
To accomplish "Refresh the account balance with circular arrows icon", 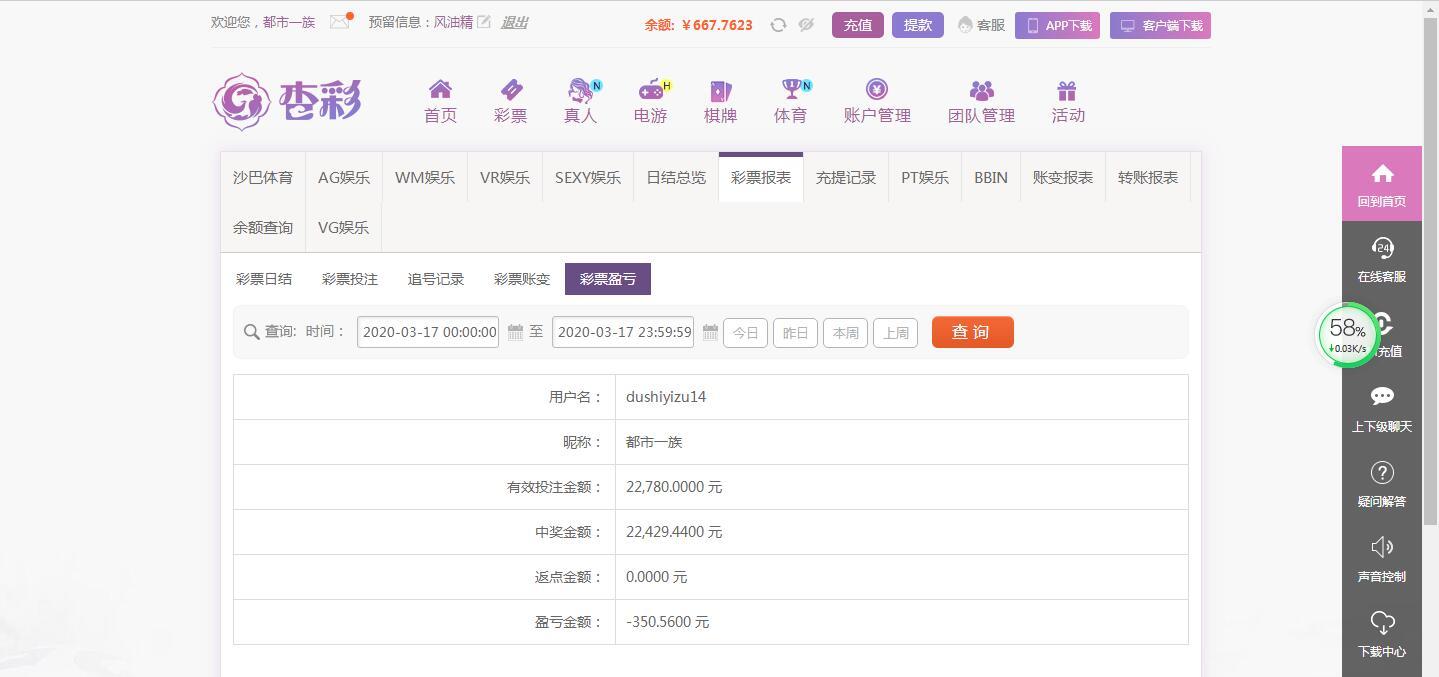I will coord(778,25).
